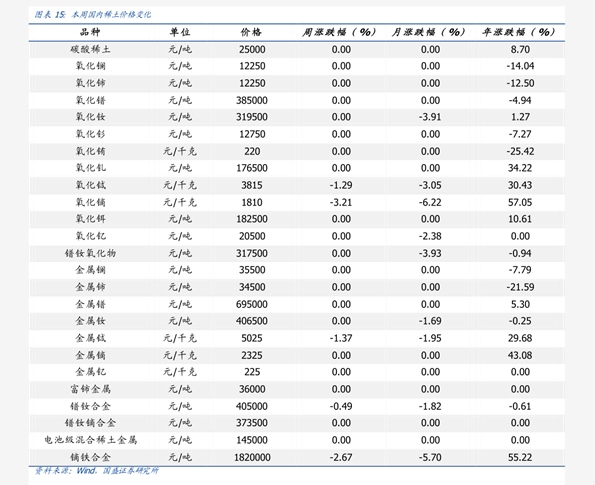The width and height of the screenshot is (595, 485).
Task: Select the 电池级混合稀土金属 row label
Action: pyautogui.click(x=90, y=440)
